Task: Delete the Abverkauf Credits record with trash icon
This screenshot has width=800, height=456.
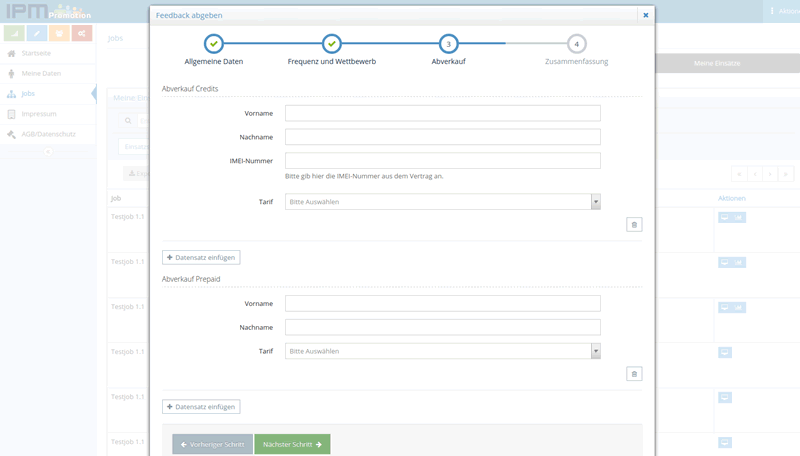Action: (x=634, y=225)
